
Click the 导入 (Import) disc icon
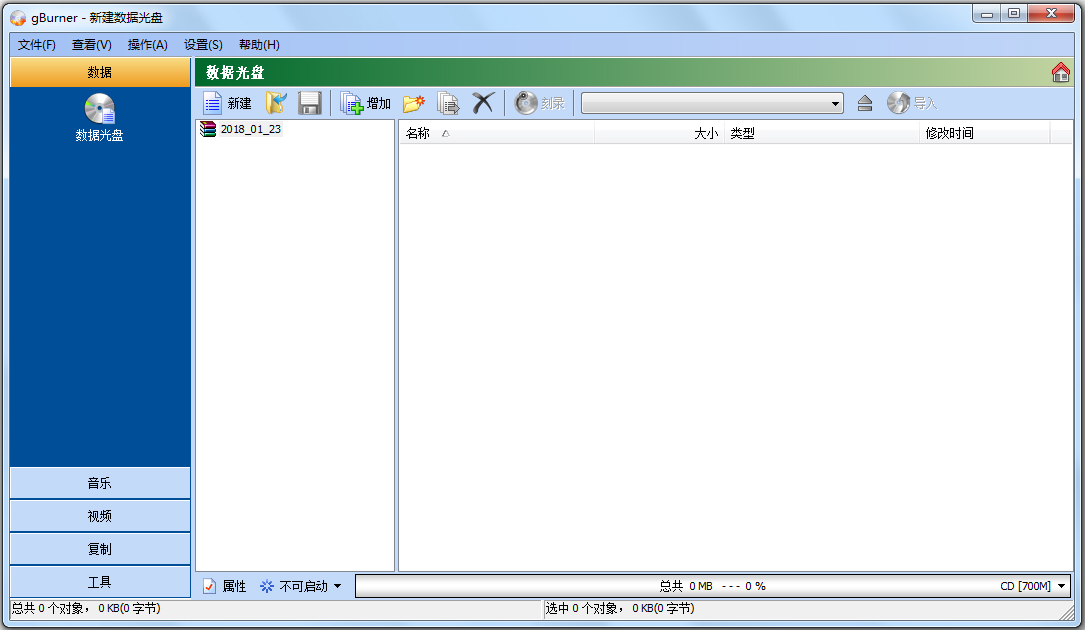(898, 103)
